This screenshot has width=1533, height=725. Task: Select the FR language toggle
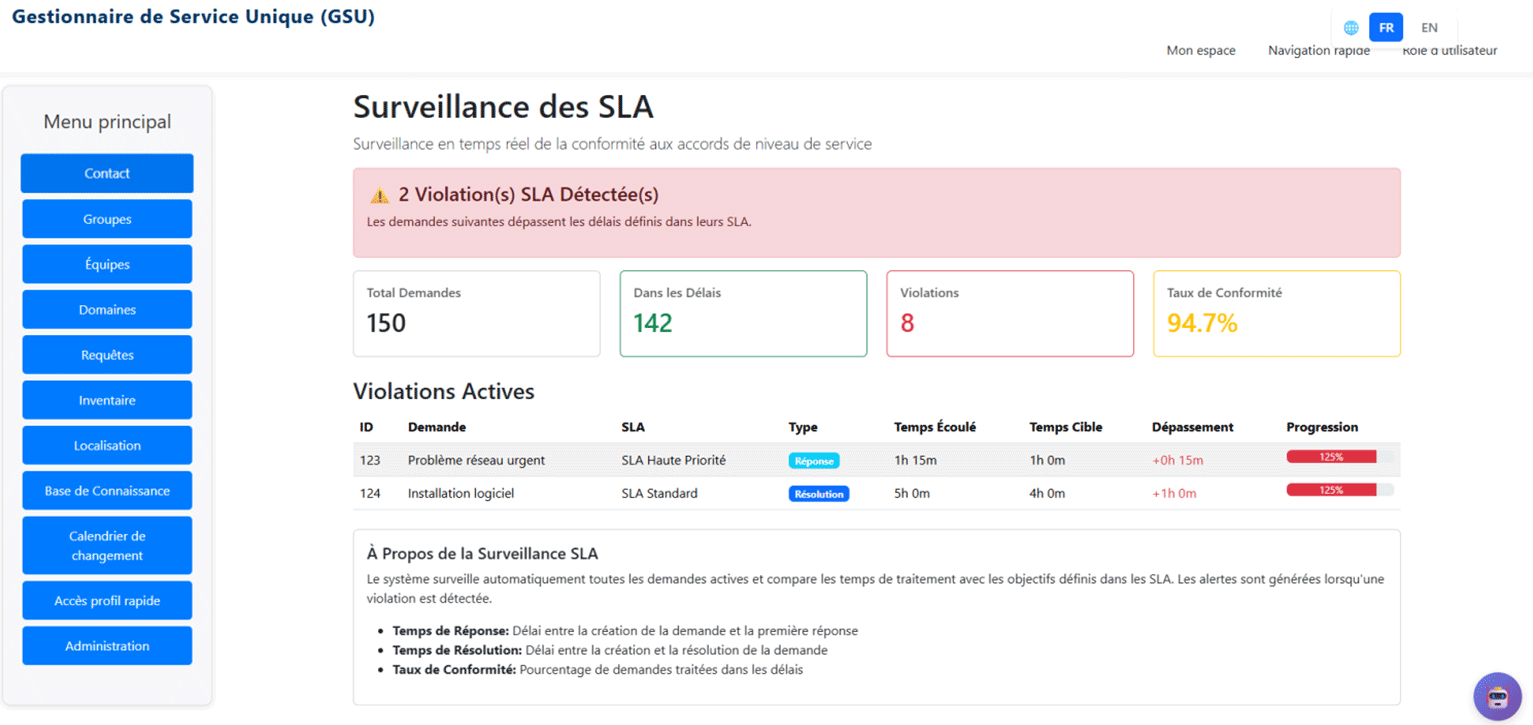1386,27
